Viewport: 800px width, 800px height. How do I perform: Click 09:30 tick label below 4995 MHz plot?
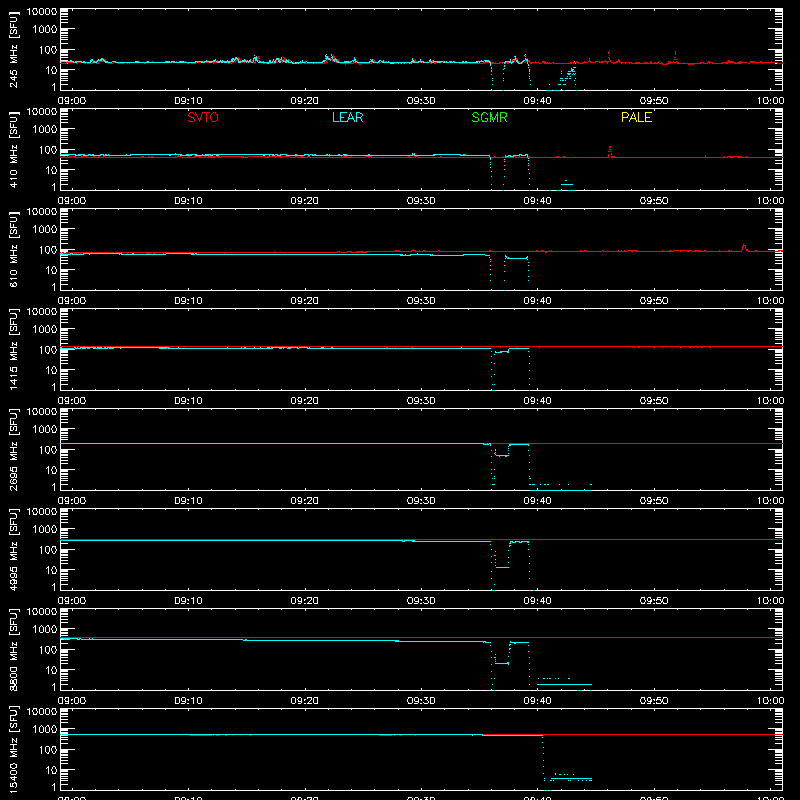pyautogui.click(x=421, y=601)
